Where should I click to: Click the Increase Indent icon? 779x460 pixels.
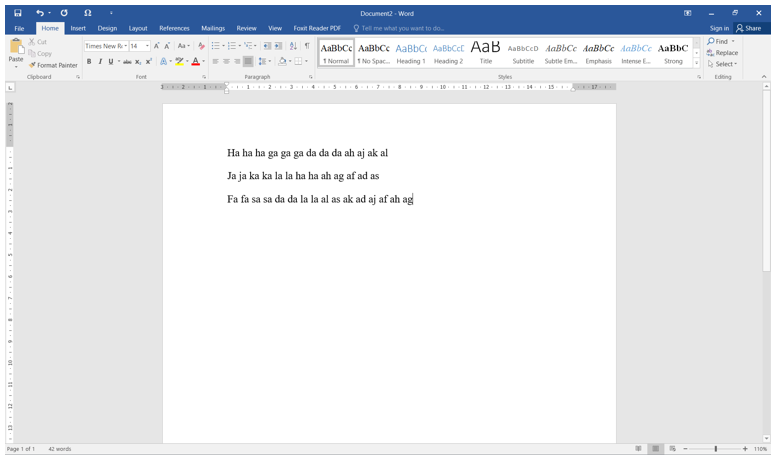click(279, 46)
